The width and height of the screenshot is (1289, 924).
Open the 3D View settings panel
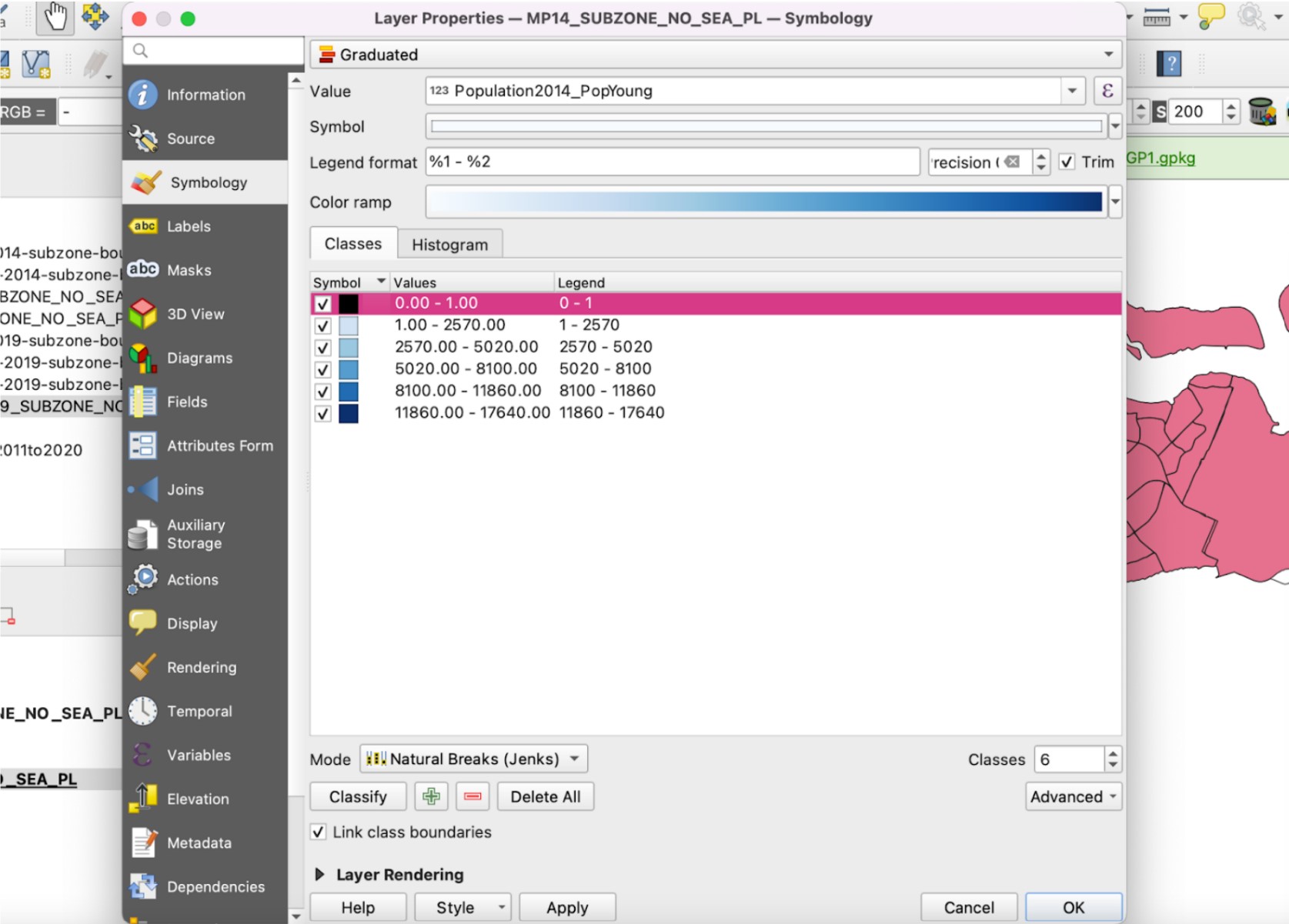tap(195, 314)
